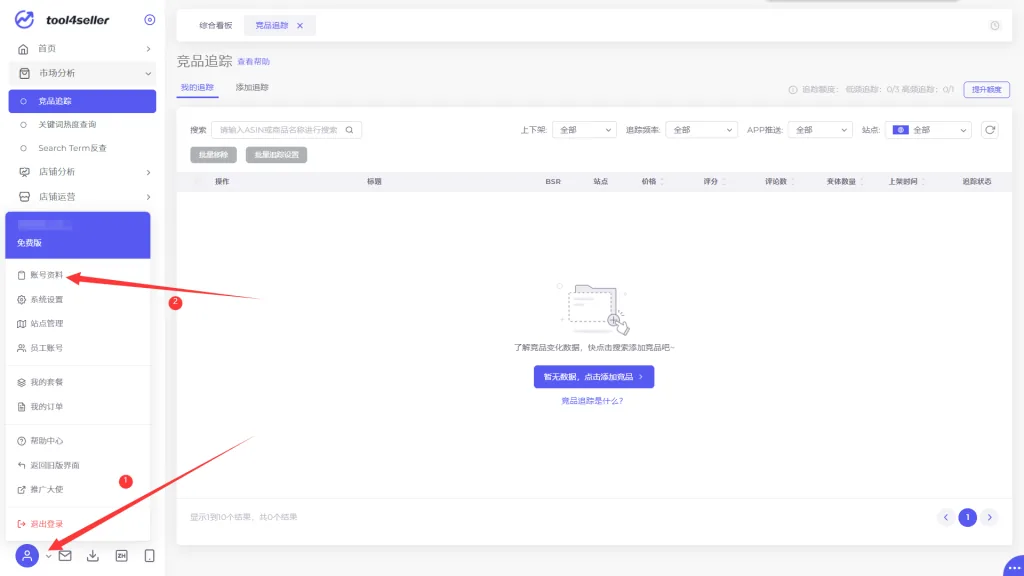This screenshot has height=576, width=1024.
Task: Open 我的订单 document icon
Action: pos(22,407)
